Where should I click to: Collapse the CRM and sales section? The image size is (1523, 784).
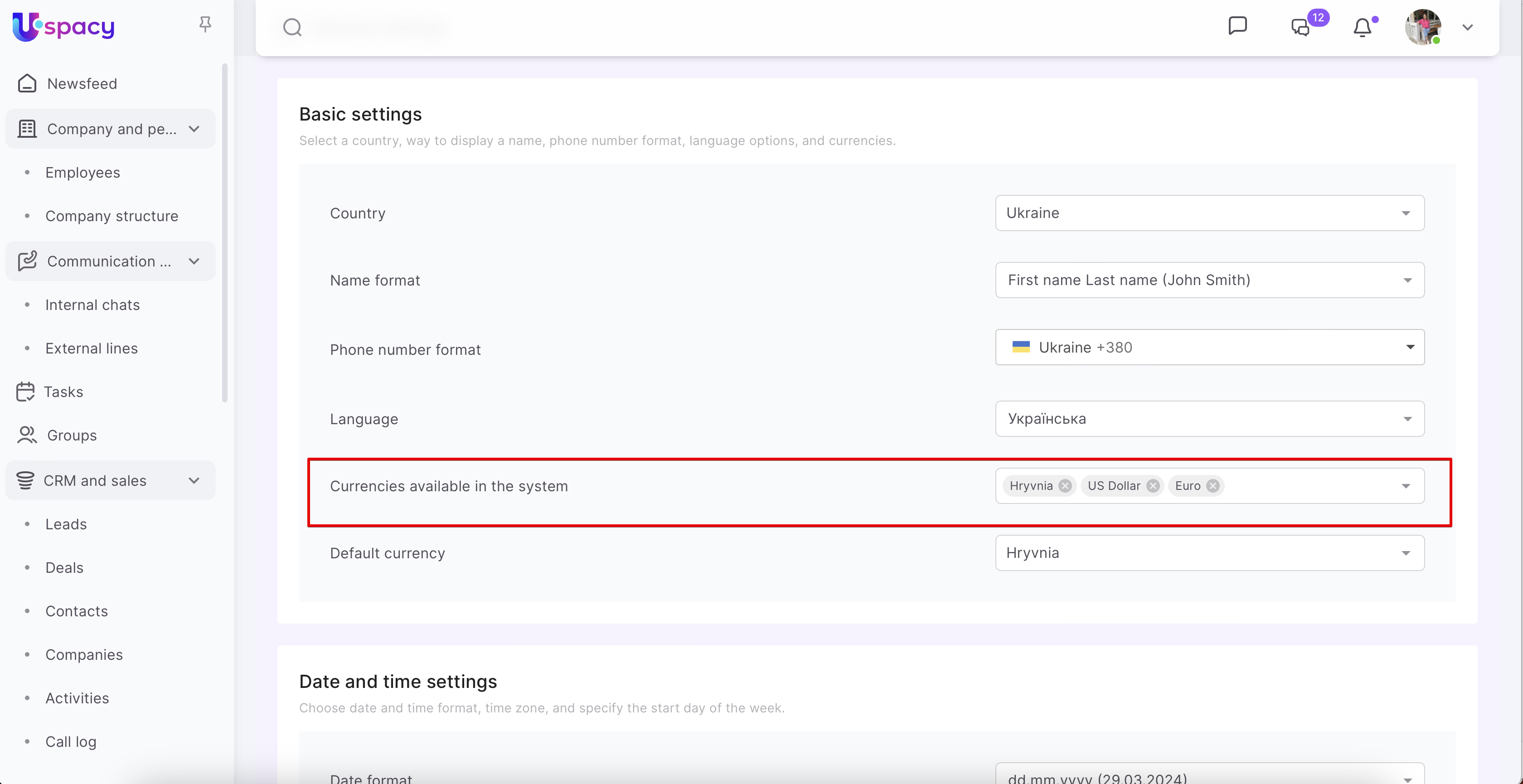pos(194,481)
